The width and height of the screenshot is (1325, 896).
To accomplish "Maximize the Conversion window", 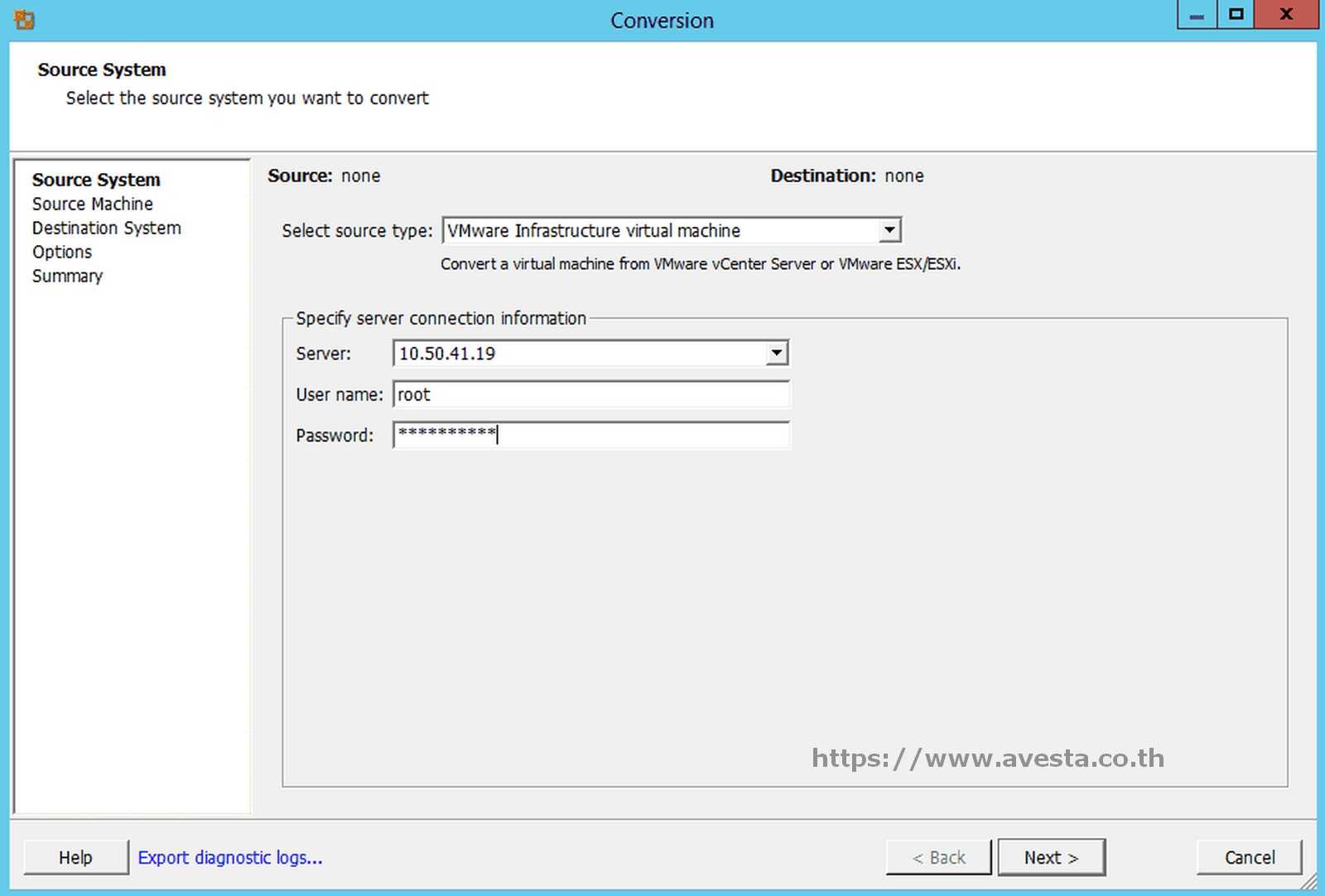I will pos(1236,14).
